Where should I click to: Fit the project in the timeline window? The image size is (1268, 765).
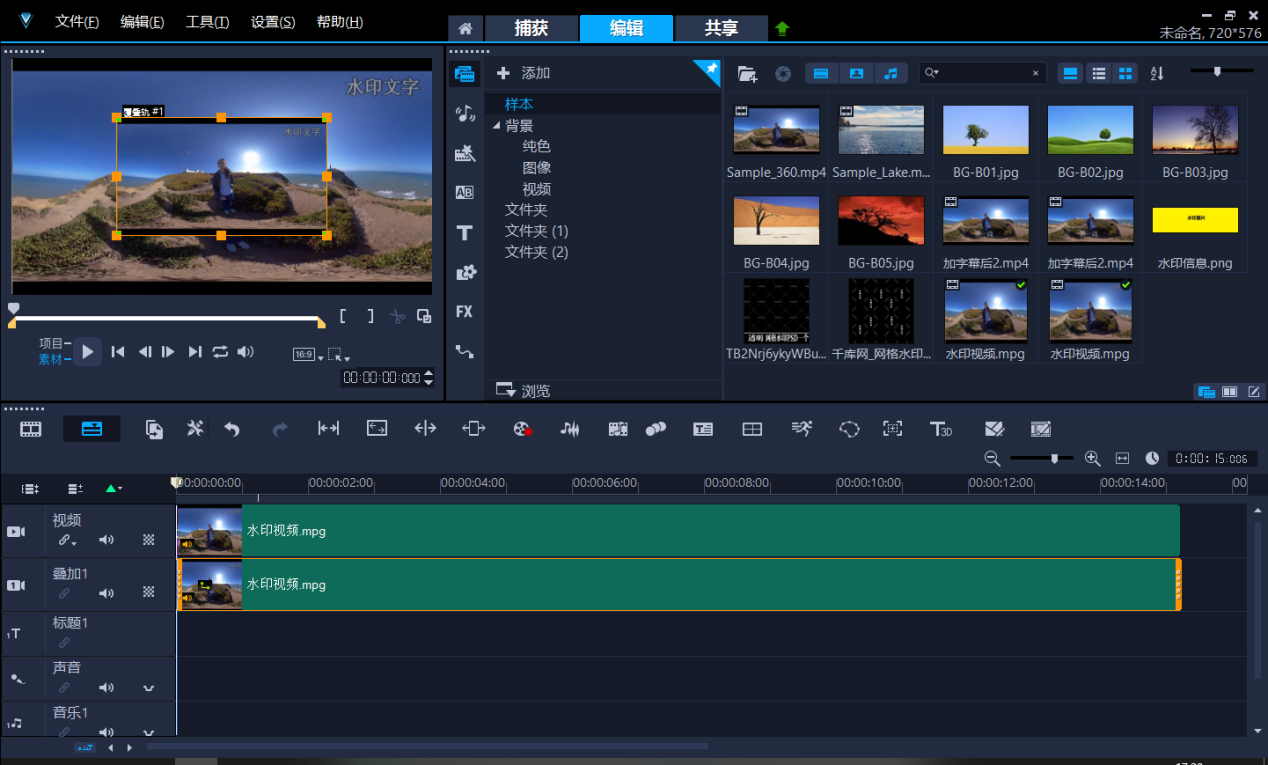pyautogui.click(x=1122, y=458)
